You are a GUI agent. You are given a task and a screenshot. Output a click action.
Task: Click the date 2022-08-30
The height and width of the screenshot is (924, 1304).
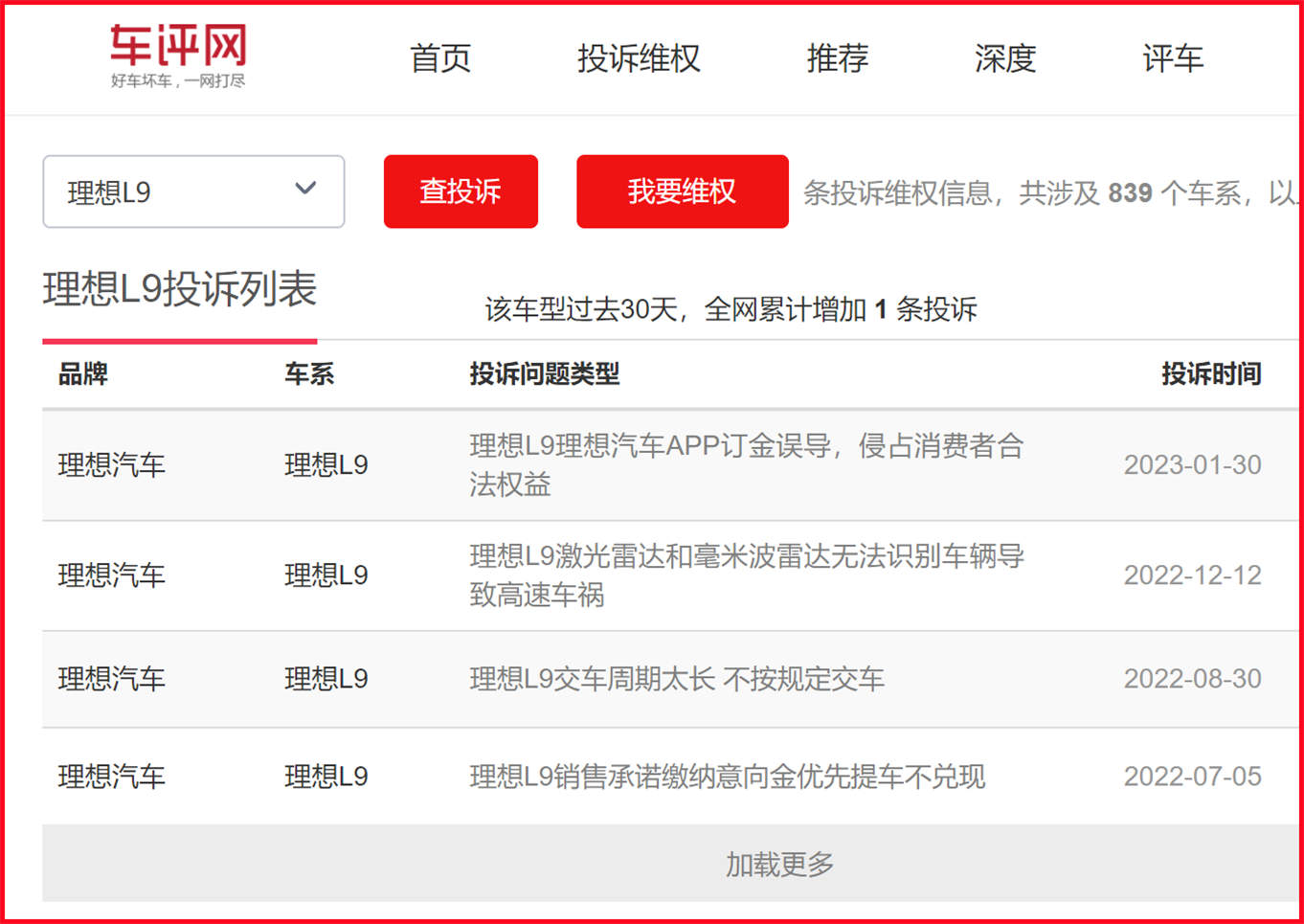click(x=1192, y=679)
